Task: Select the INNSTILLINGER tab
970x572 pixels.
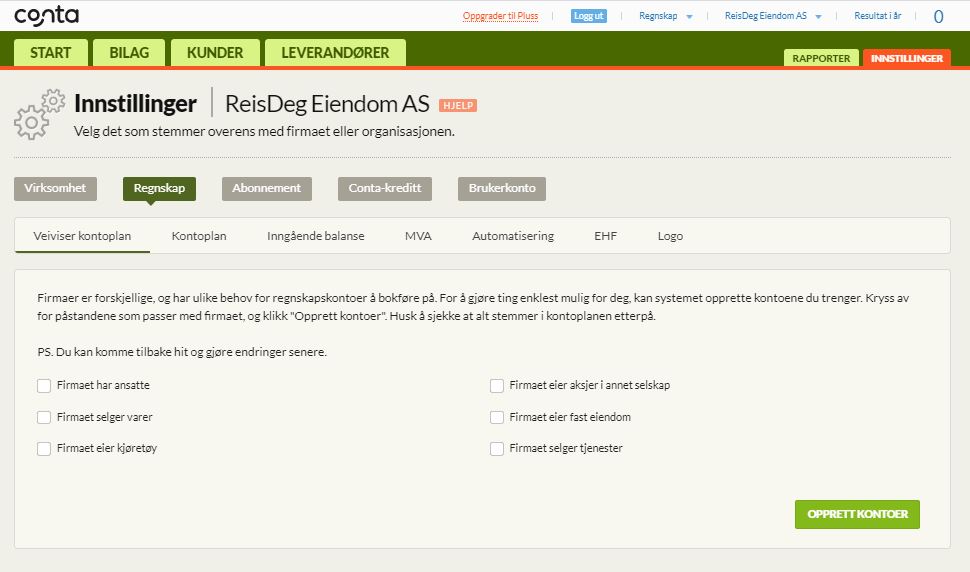Action: 907,58
